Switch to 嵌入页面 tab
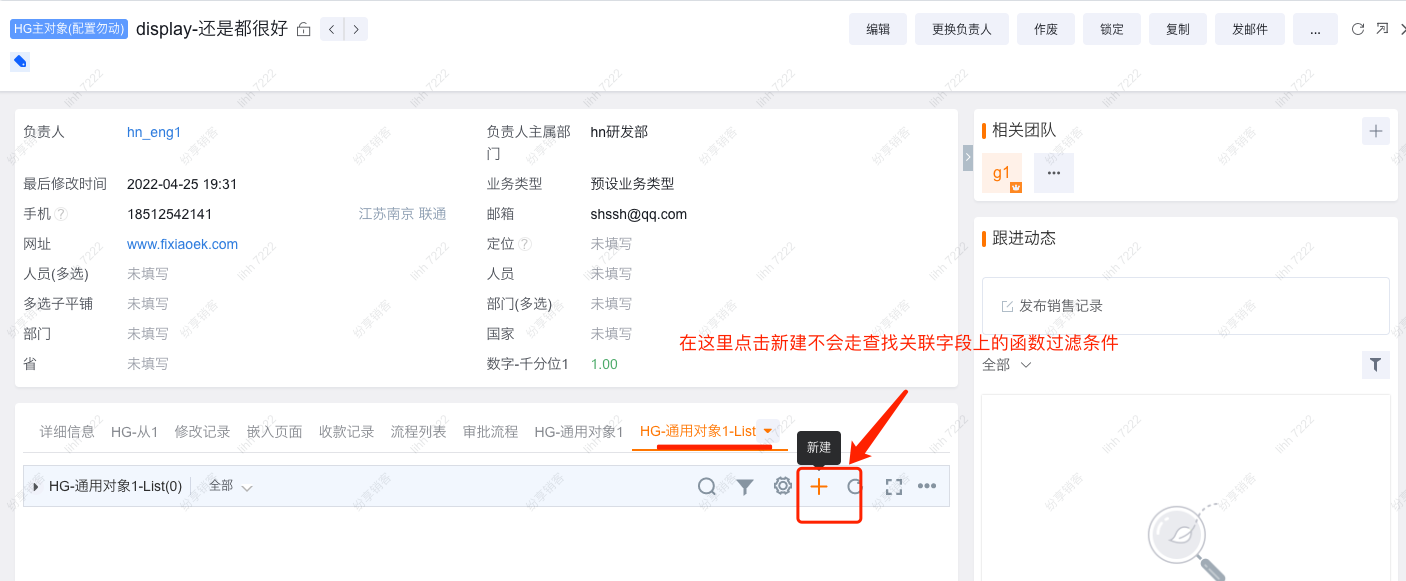The width and height of the screenshot is (1406, 581). coord(274,432)
